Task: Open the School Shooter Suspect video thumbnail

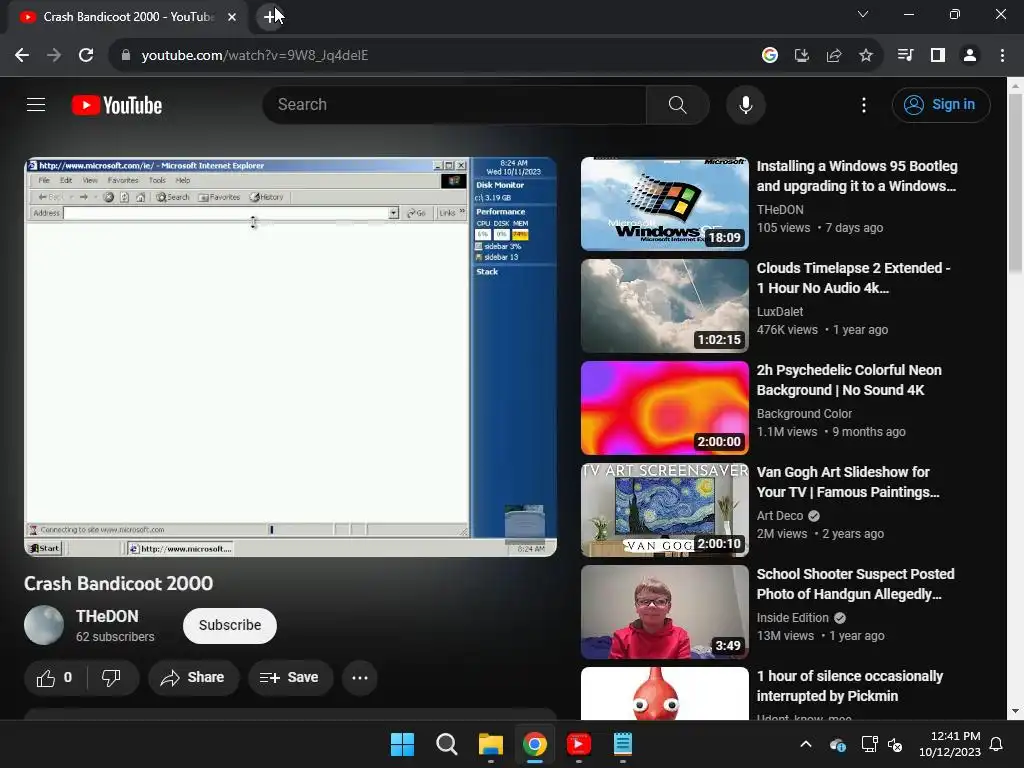Action: (665, 612)
